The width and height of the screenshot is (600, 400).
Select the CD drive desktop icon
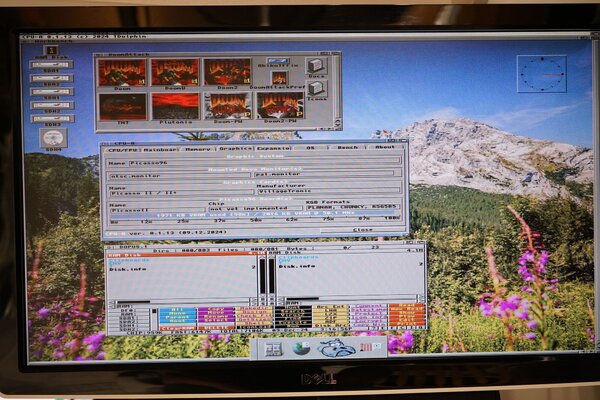(53, 137)
